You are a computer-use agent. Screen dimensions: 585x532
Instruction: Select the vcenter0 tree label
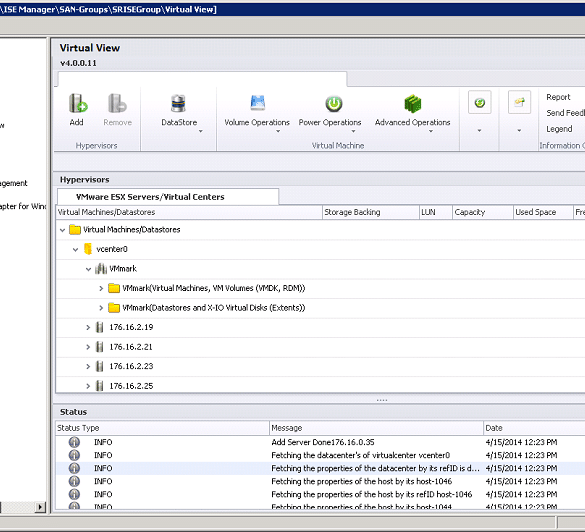pyautogui.click(x=112, y=249)
